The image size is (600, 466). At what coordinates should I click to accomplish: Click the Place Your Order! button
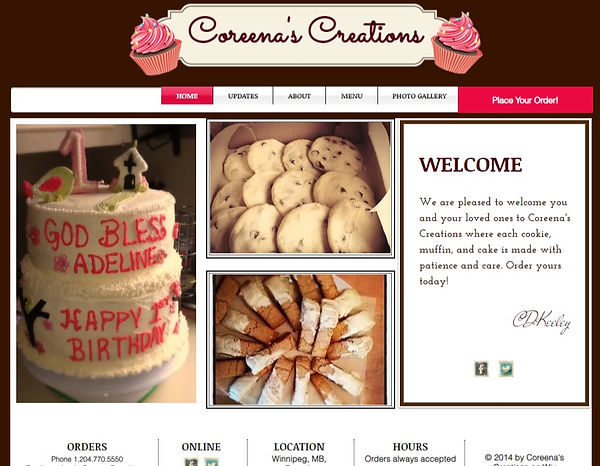[525, 100]
